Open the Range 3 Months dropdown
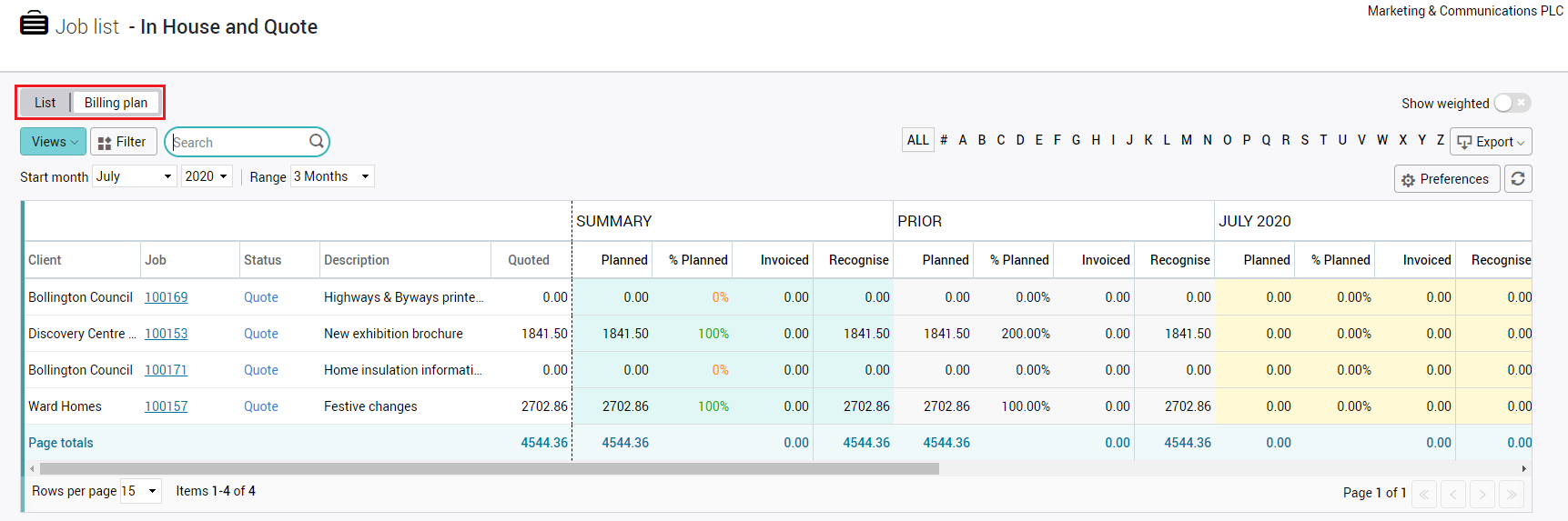1568x521 pixels. tap(332, 176)
